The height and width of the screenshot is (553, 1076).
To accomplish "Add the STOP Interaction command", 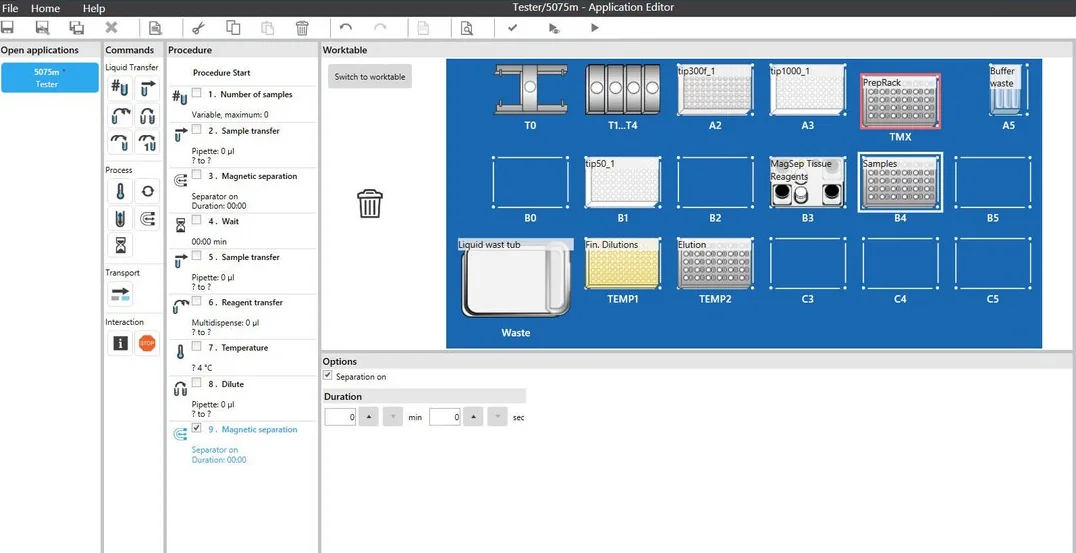I will (148, 344).
